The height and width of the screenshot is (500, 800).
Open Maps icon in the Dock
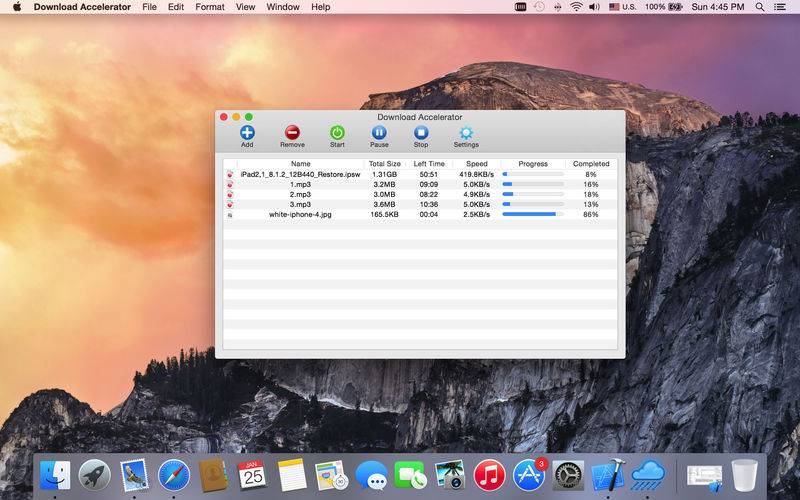(332, 476)
